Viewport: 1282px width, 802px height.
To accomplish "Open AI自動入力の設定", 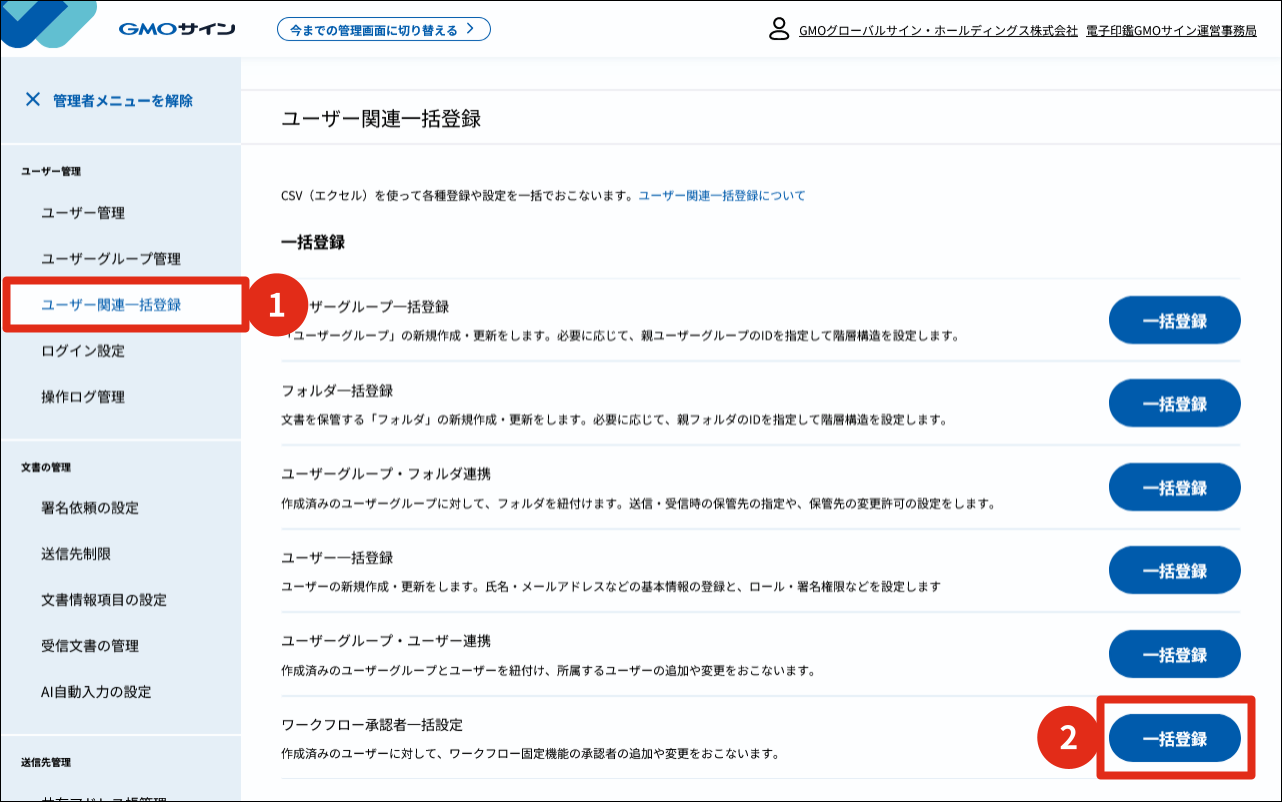I will 97,690.
